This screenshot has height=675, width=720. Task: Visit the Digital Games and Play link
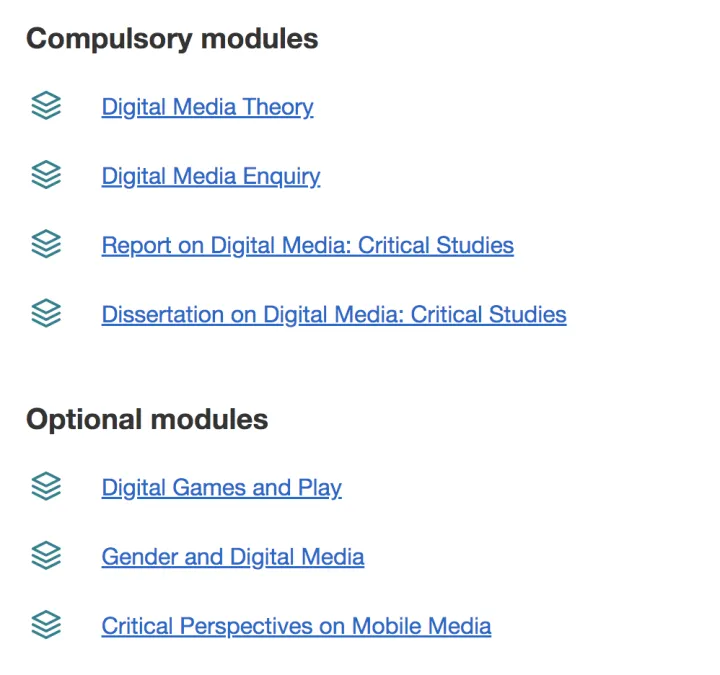221,488
